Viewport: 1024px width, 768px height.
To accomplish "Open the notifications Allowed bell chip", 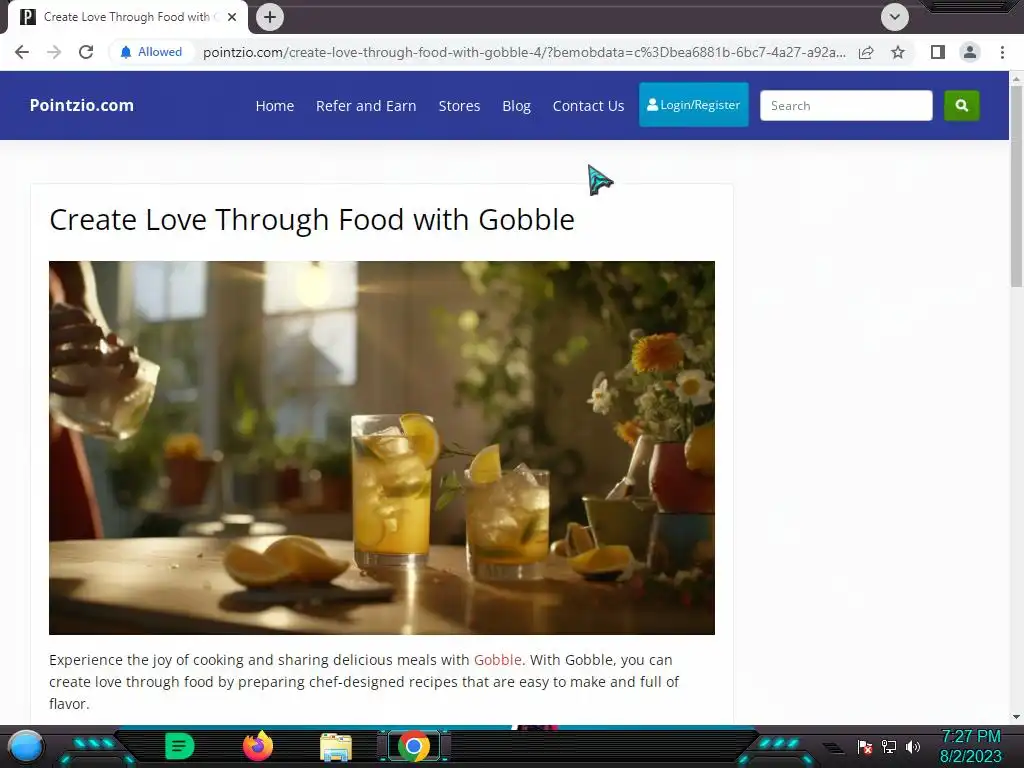I will coord(151,52).
